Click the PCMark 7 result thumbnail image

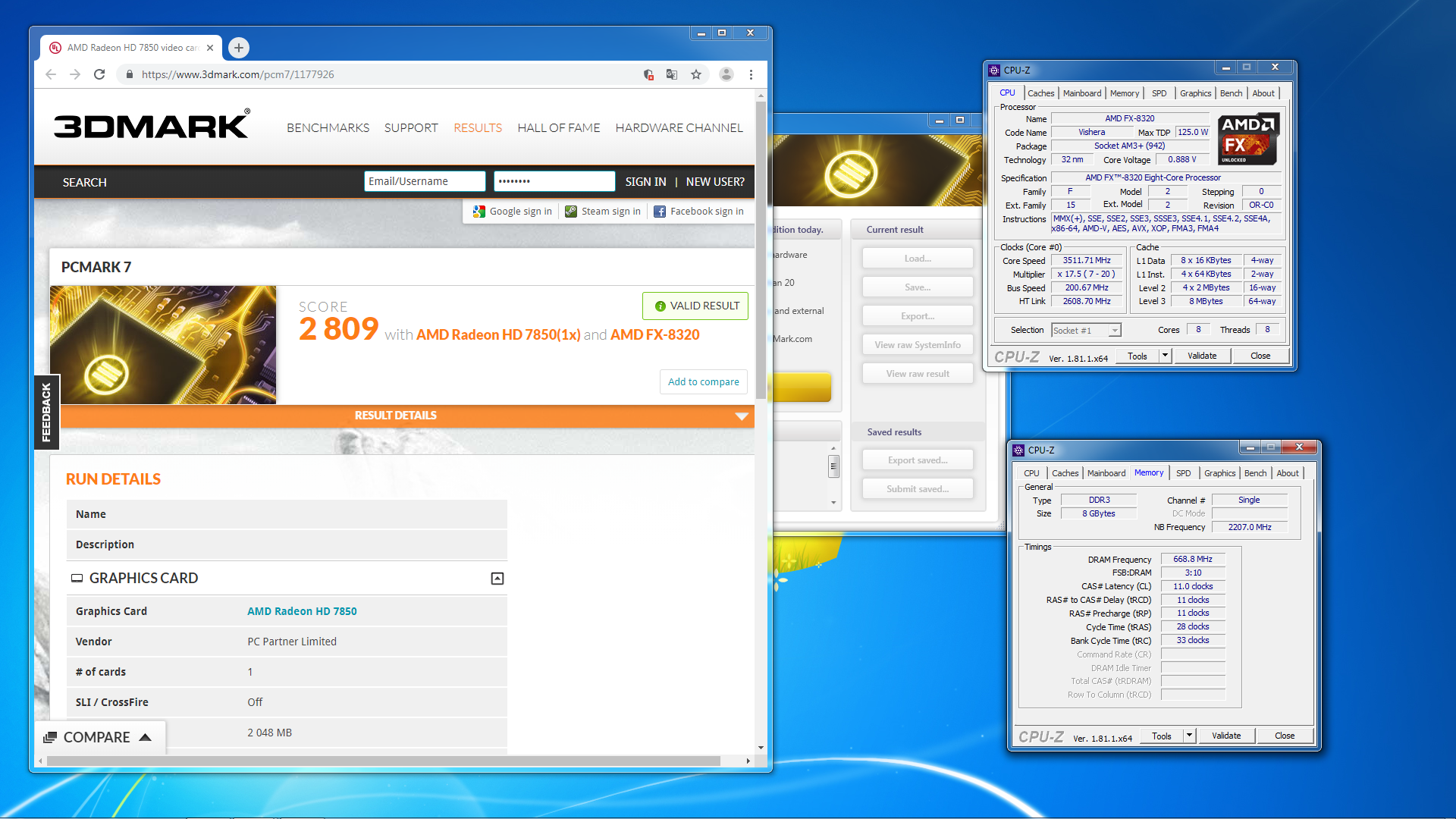(x=163, y=345)
